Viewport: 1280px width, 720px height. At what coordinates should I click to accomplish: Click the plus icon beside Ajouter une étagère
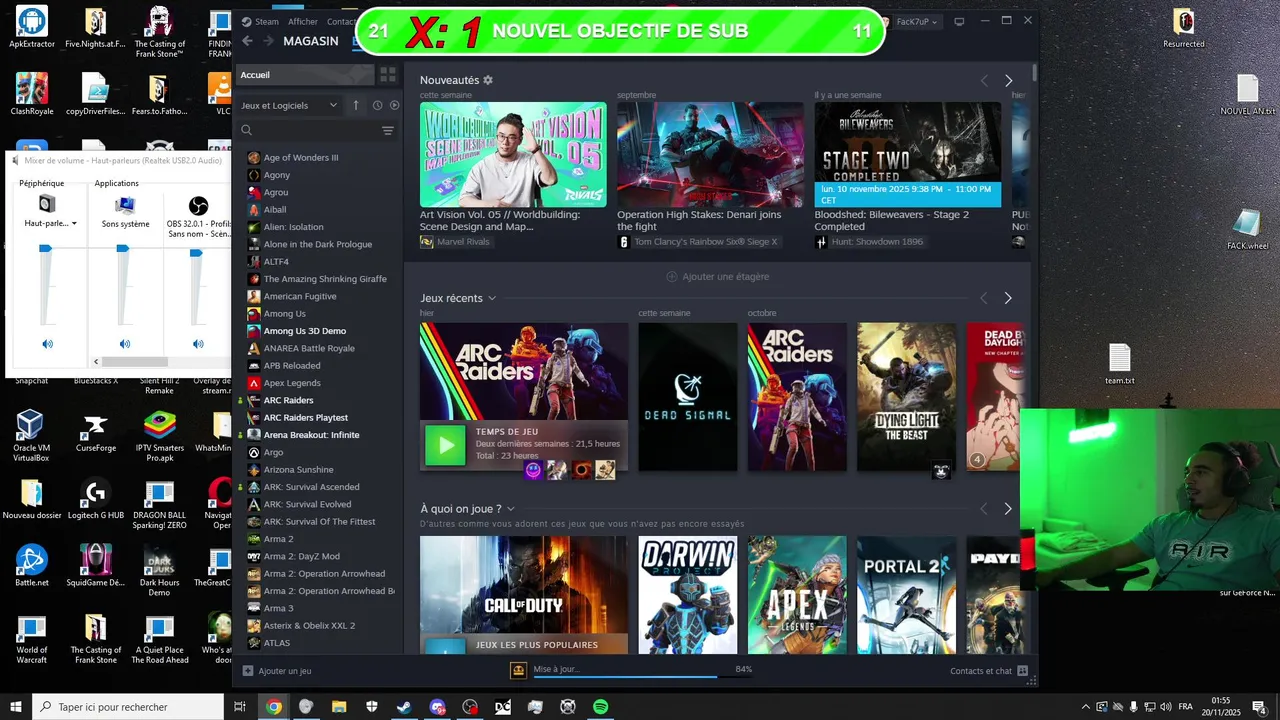click(672, 277)
